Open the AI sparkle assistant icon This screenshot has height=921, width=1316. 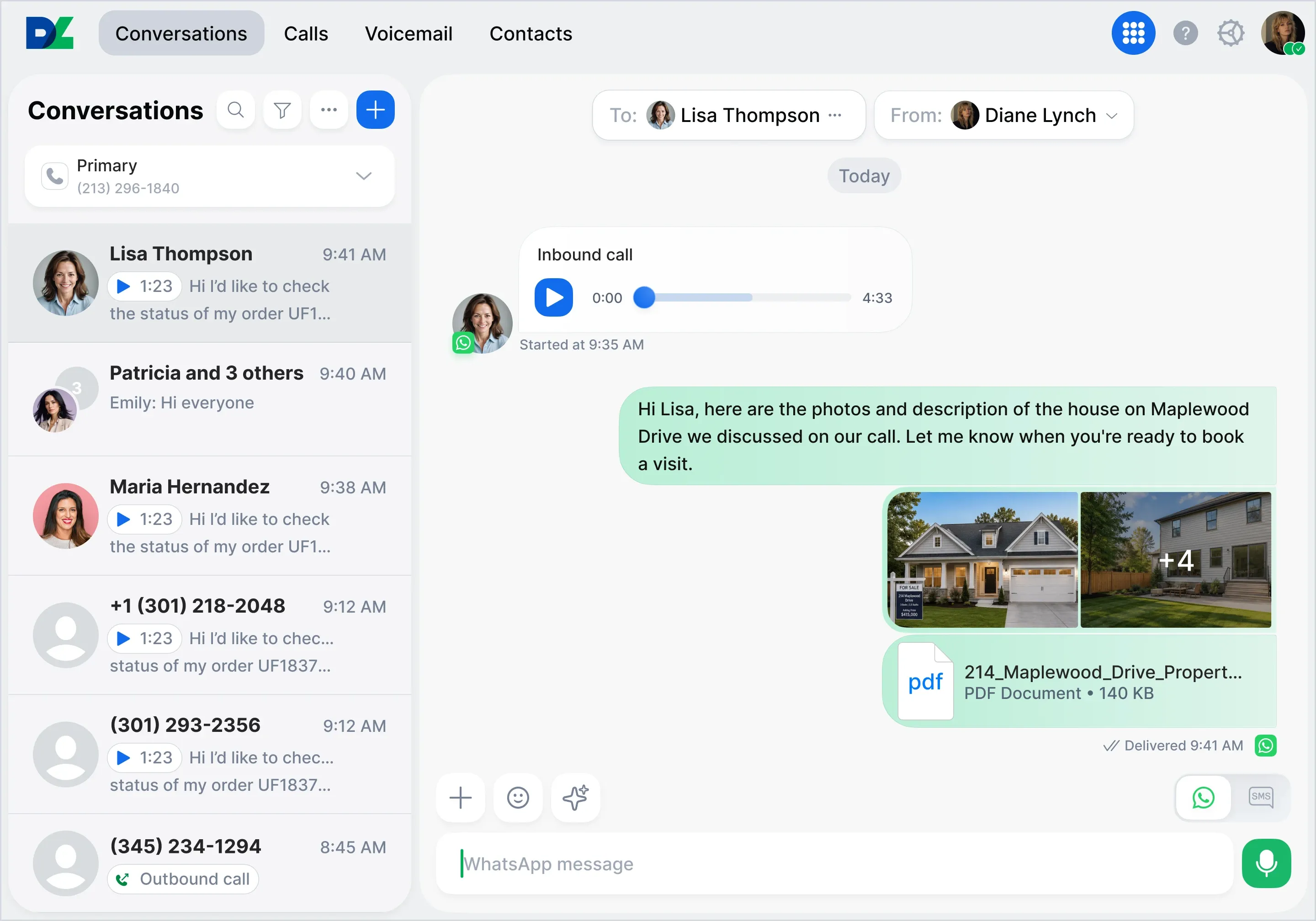[x=575, y=797]
